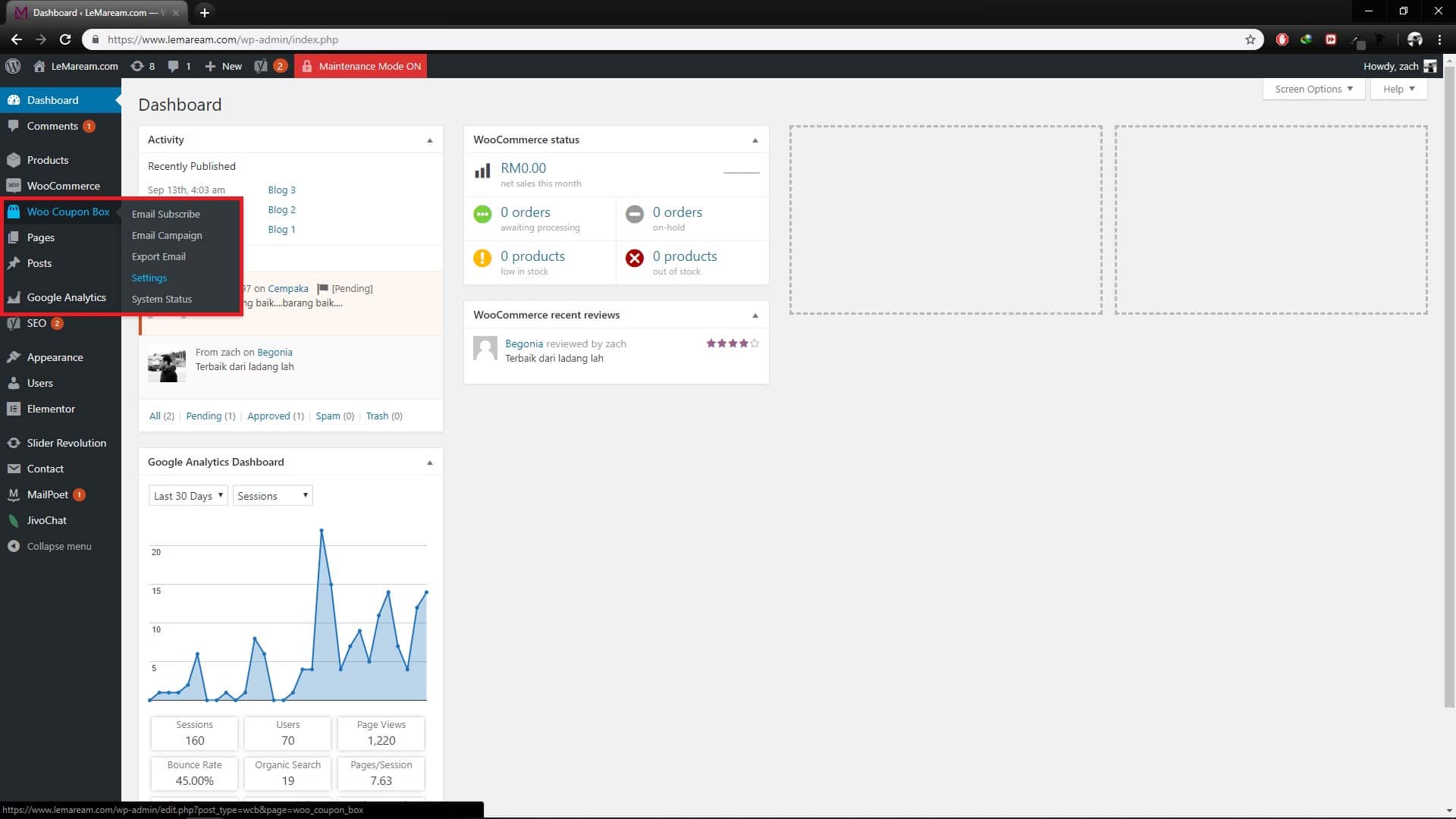Choose Email Campaign in the submenu
Screen dimensions: 1456x819
tap(167, 235)
